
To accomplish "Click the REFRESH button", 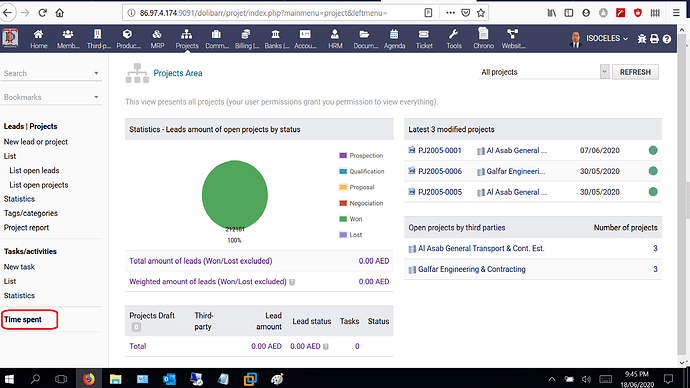I will click(x=635, y=72).
